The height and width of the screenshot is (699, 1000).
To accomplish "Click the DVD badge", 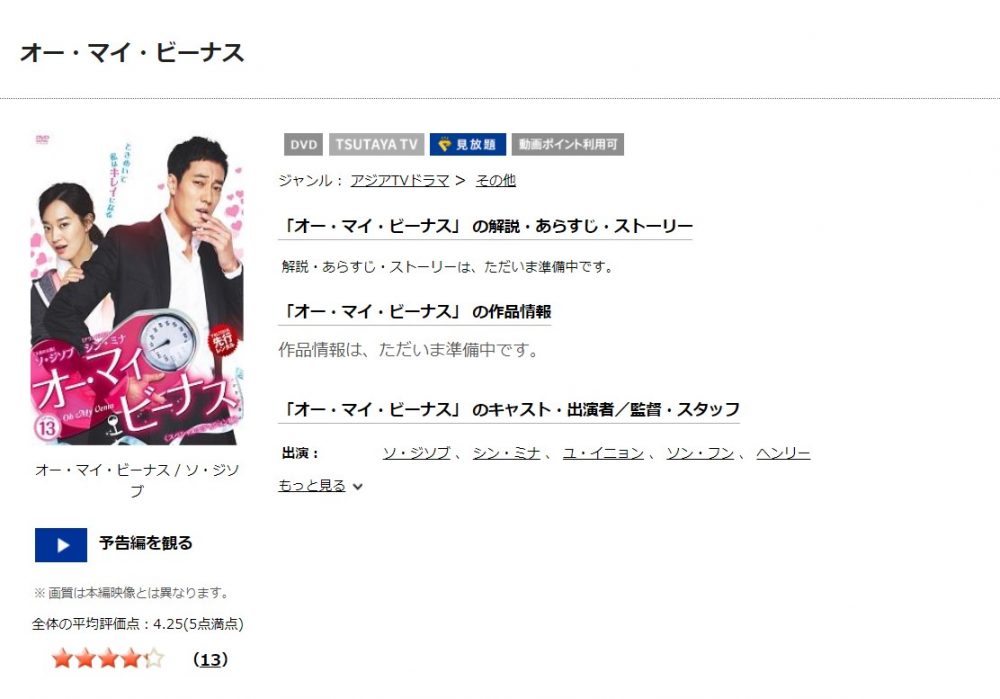I will coord(304,144).
